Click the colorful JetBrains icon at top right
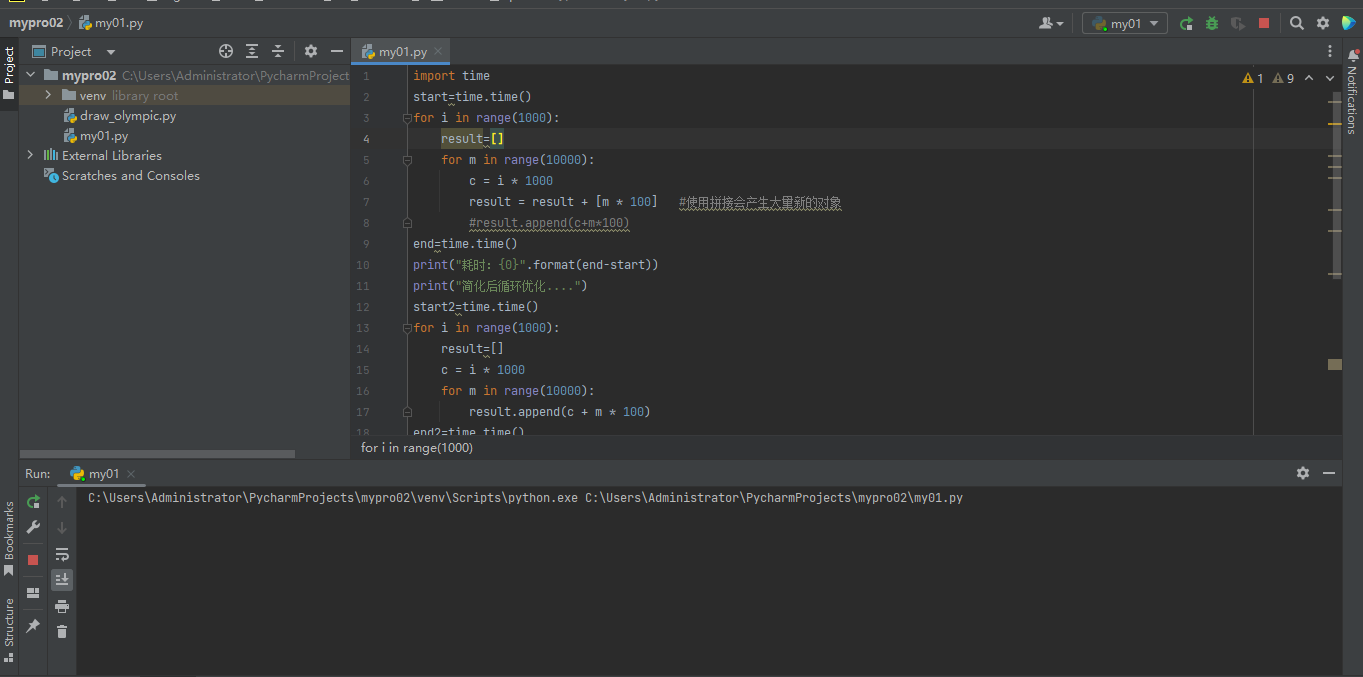This screenshot has height=677, width=1363. [x=1349, y=23]
